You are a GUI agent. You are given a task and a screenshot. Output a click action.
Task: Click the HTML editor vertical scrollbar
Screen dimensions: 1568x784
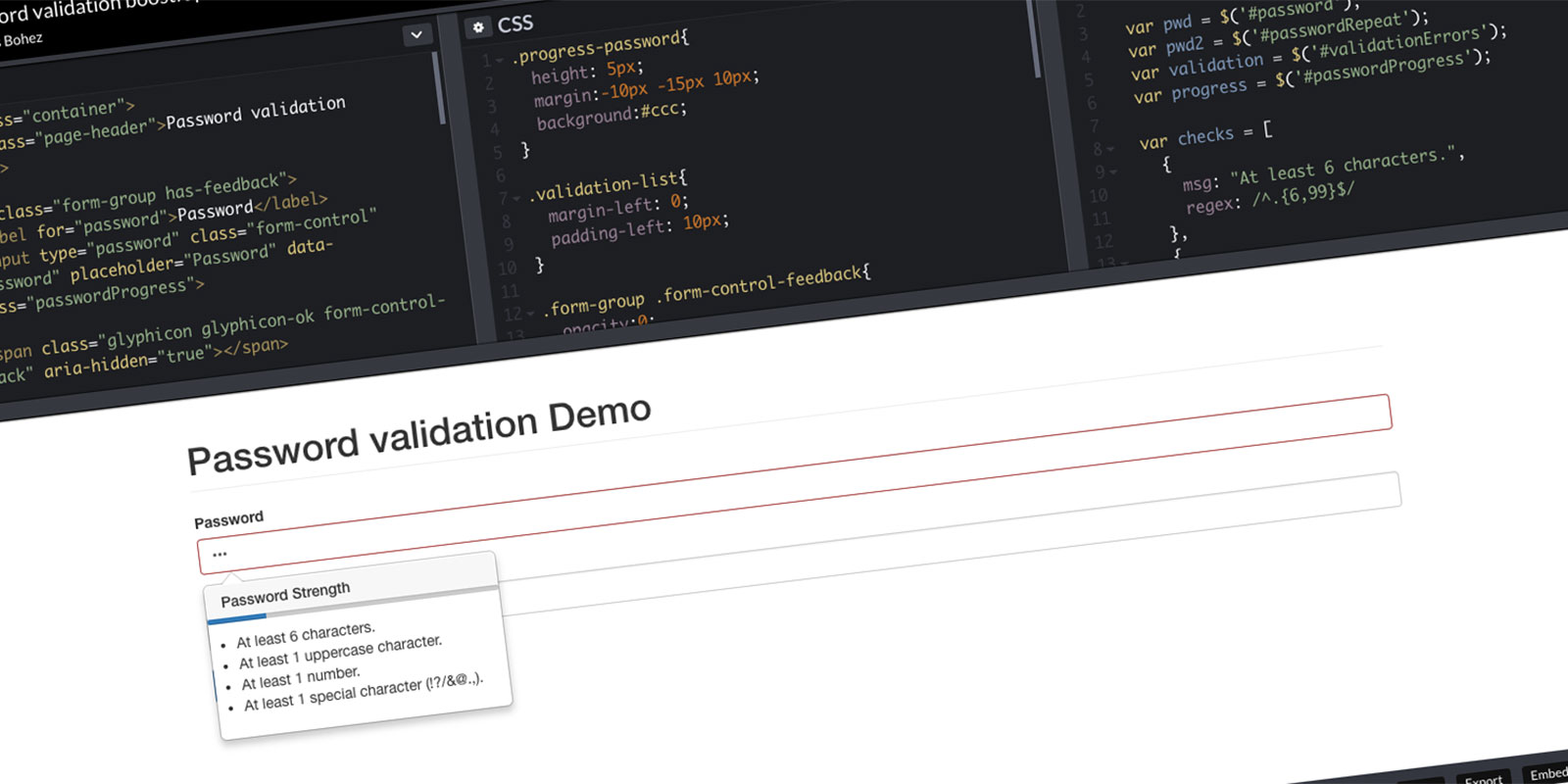click(x=438, y=88)
